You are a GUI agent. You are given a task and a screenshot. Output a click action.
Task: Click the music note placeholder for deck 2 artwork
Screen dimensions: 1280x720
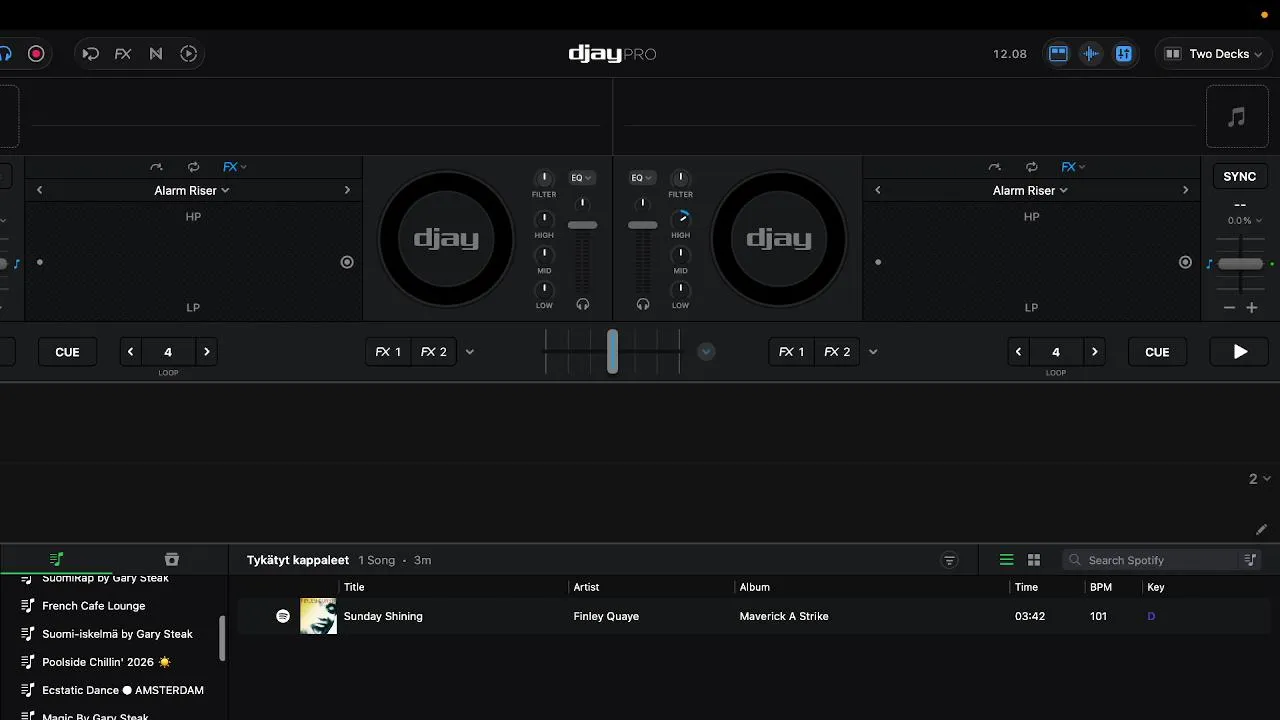pyautogui.click(x=1237, y=117)
